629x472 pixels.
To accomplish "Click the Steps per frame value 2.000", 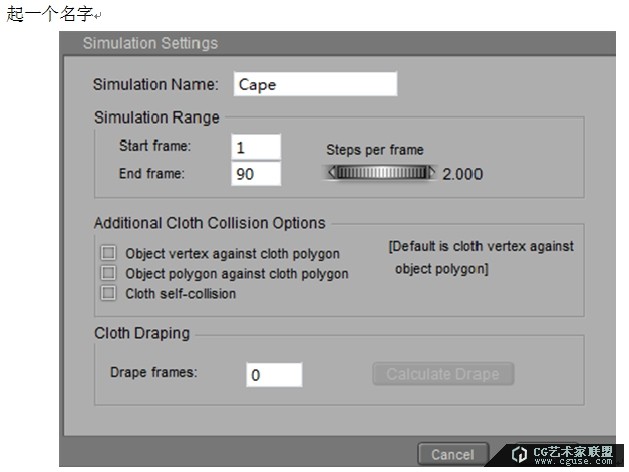I will click(463, 174).
